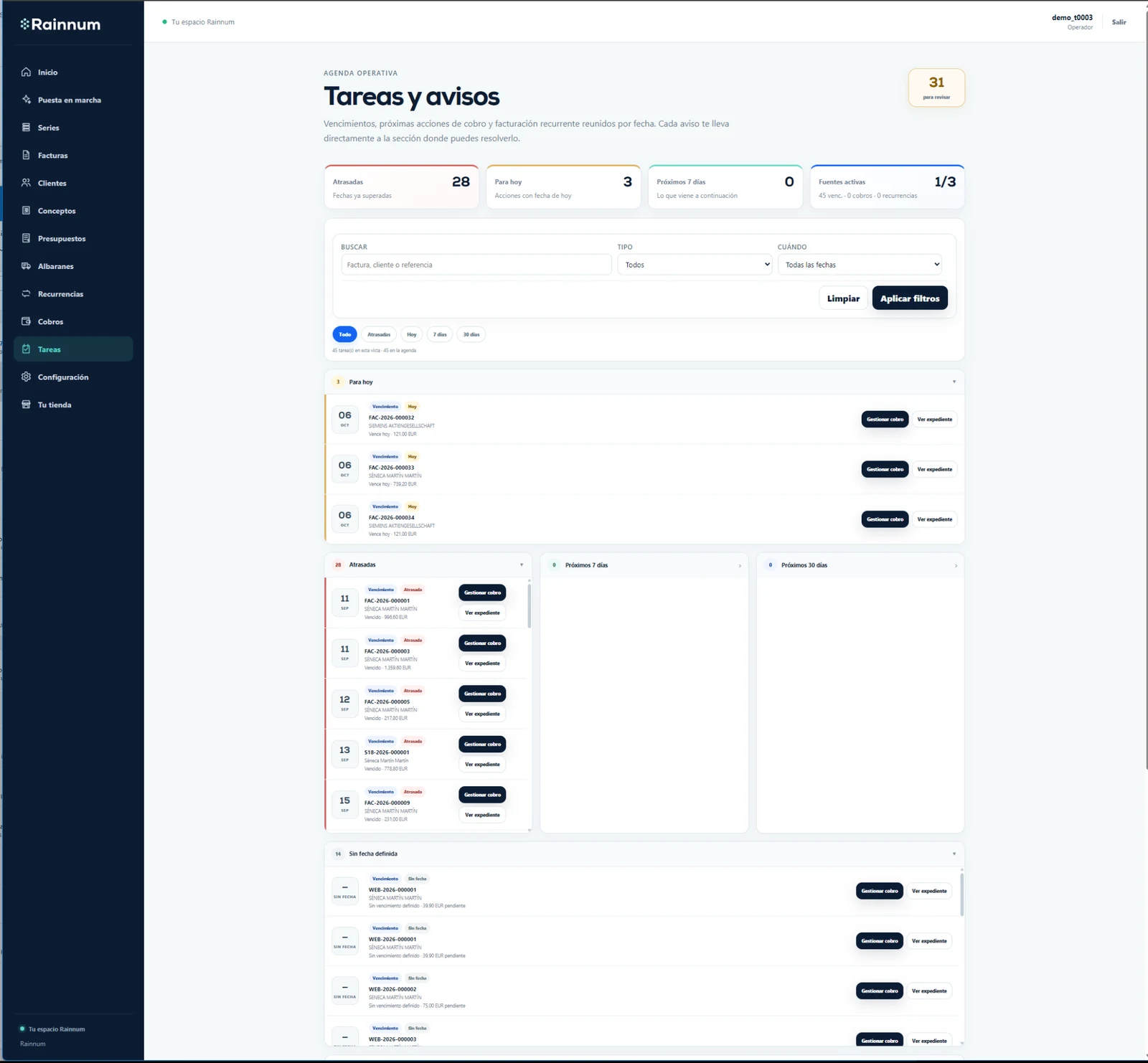Collapse the Para hoy section
1148x1063 pixels.
954,382
